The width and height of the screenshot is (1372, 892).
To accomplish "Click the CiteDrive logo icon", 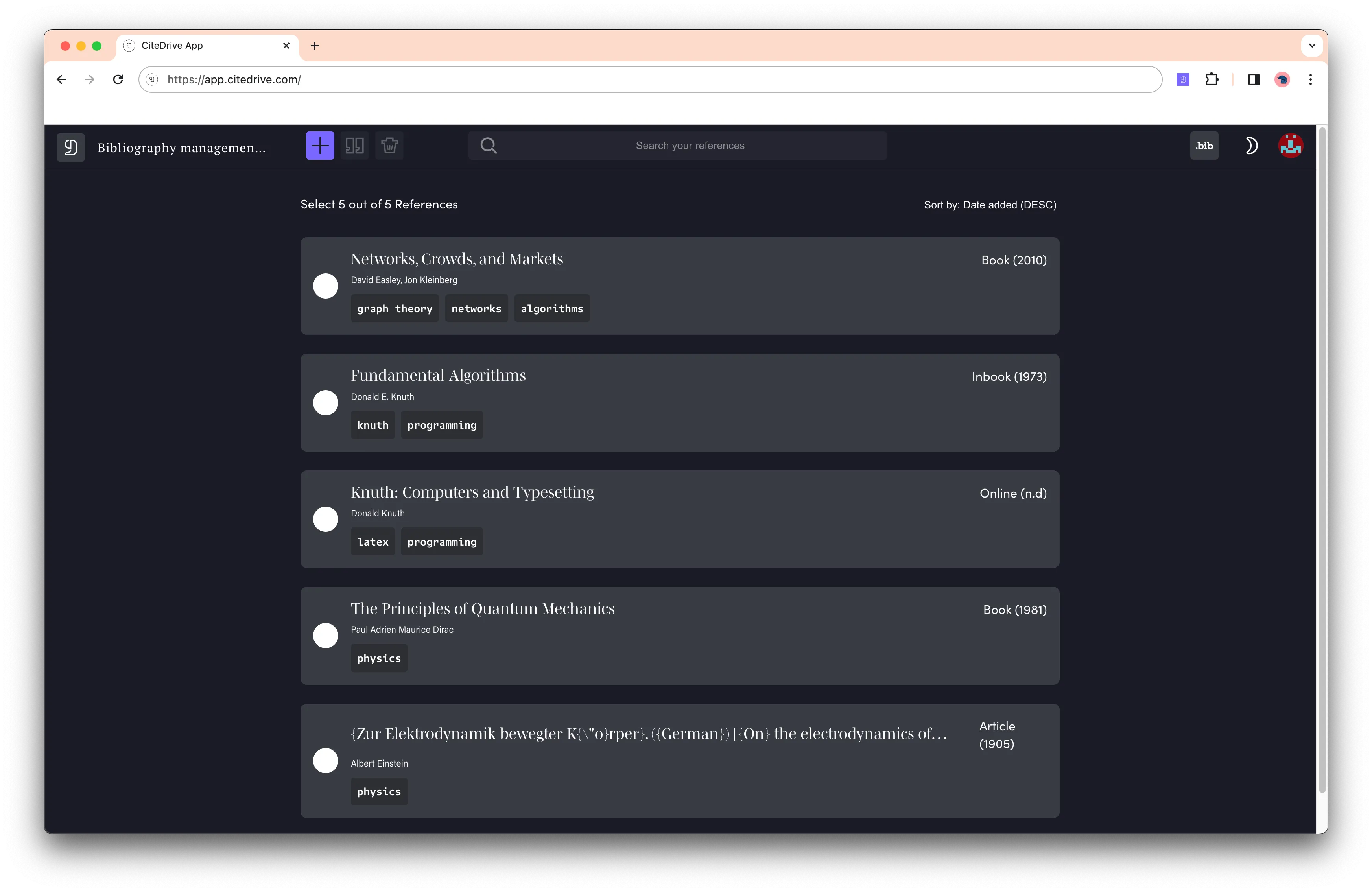I will tap(71, 147).
